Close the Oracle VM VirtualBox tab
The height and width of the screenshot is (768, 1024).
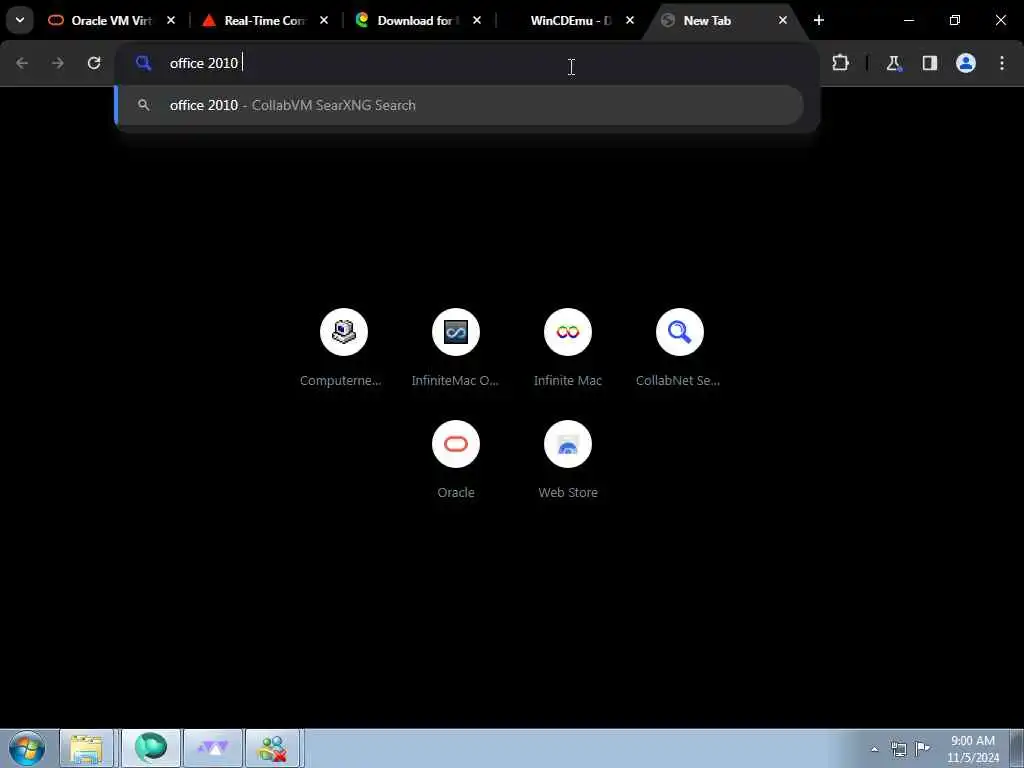pyautogui.click(x=171, y=20)
